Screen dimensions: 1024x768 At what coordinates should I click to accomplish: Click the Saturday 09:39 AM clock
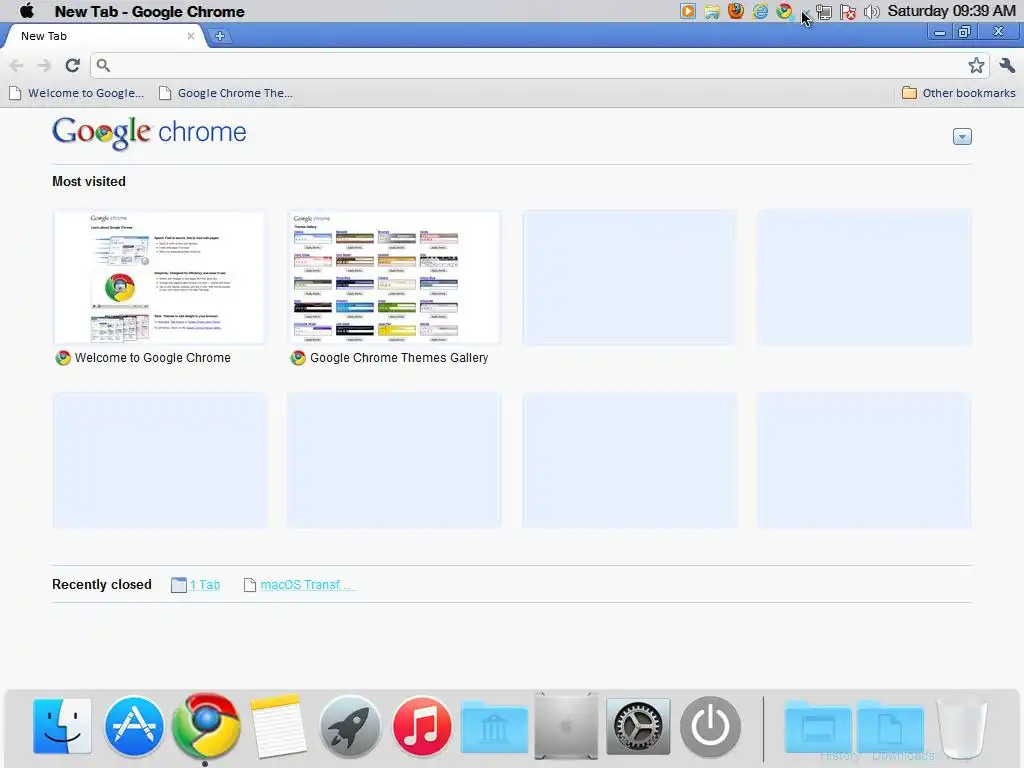[952, 11]
